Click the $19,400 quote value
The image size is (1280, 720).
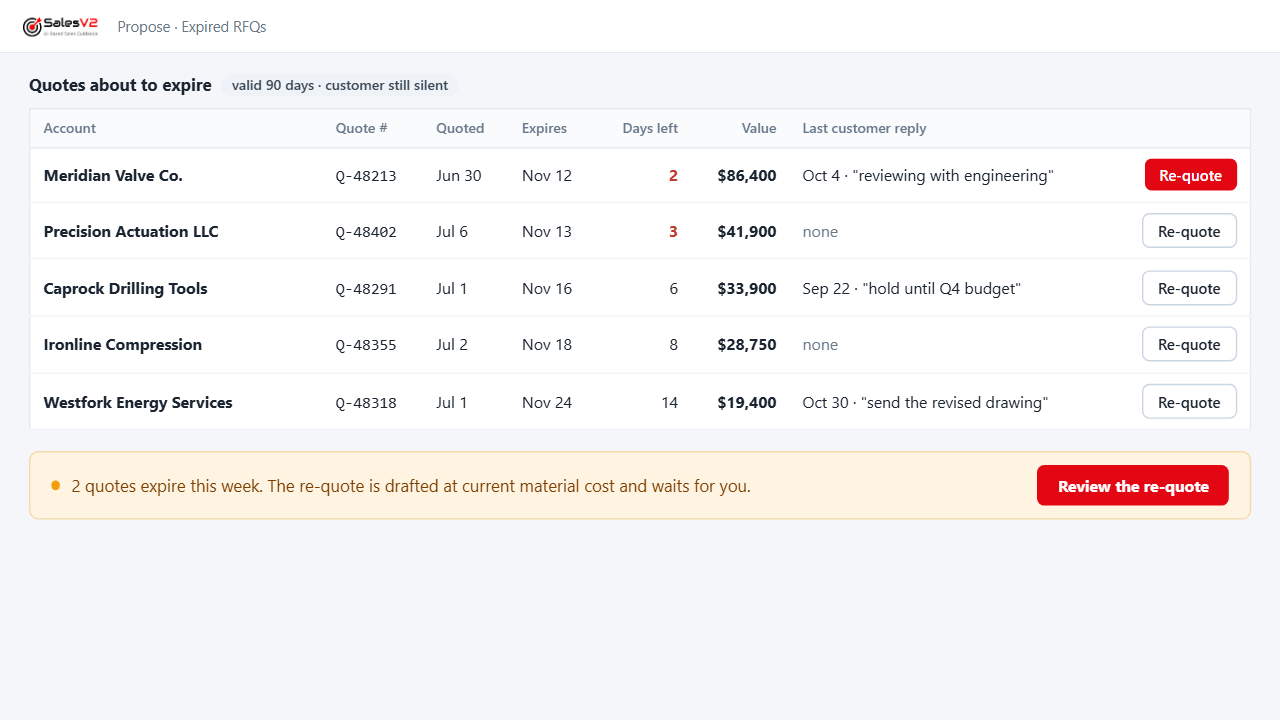(x=747, y=402)
